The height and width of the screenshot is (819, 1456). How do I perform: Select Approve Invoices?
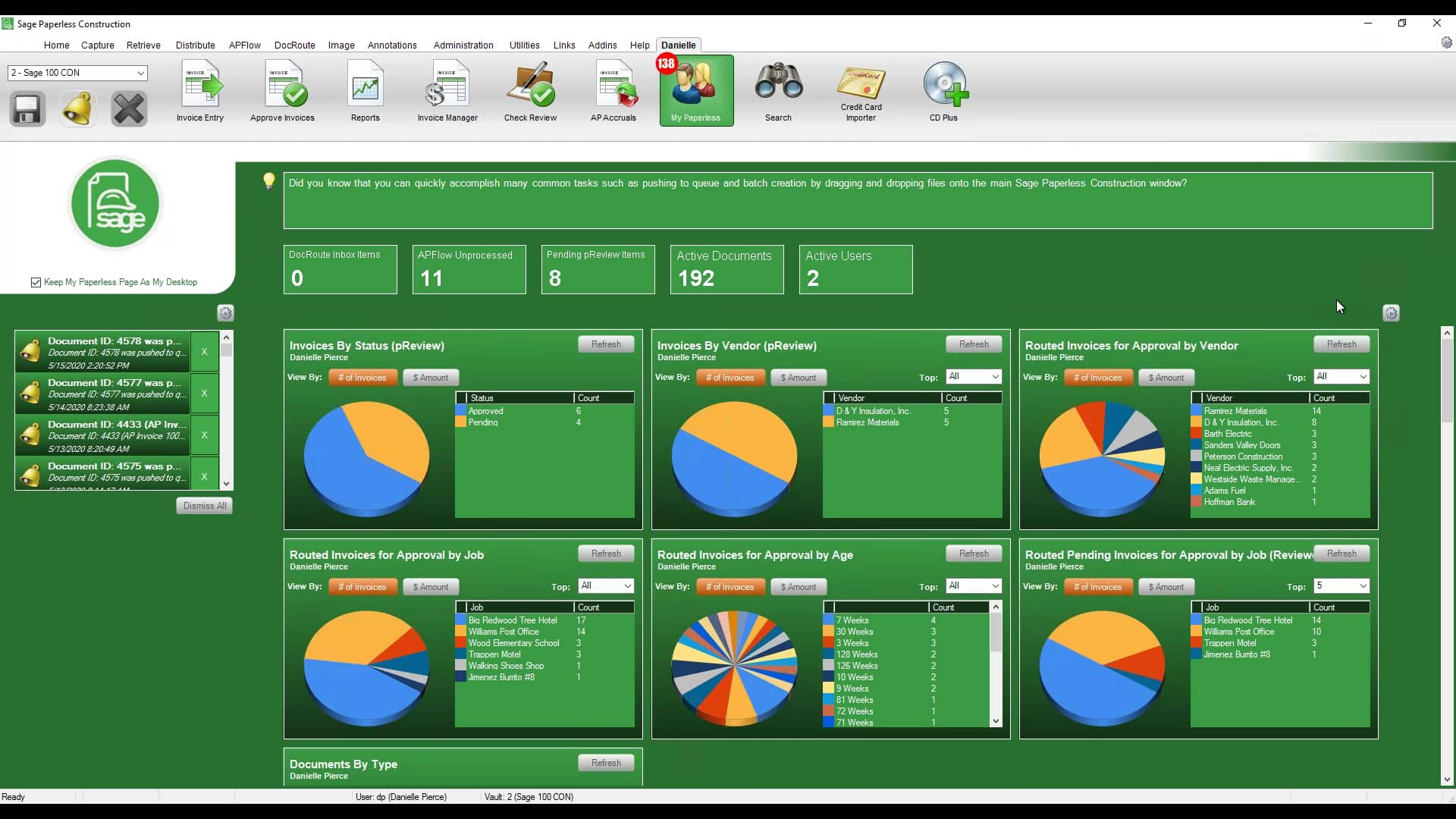tap(281, 89)
